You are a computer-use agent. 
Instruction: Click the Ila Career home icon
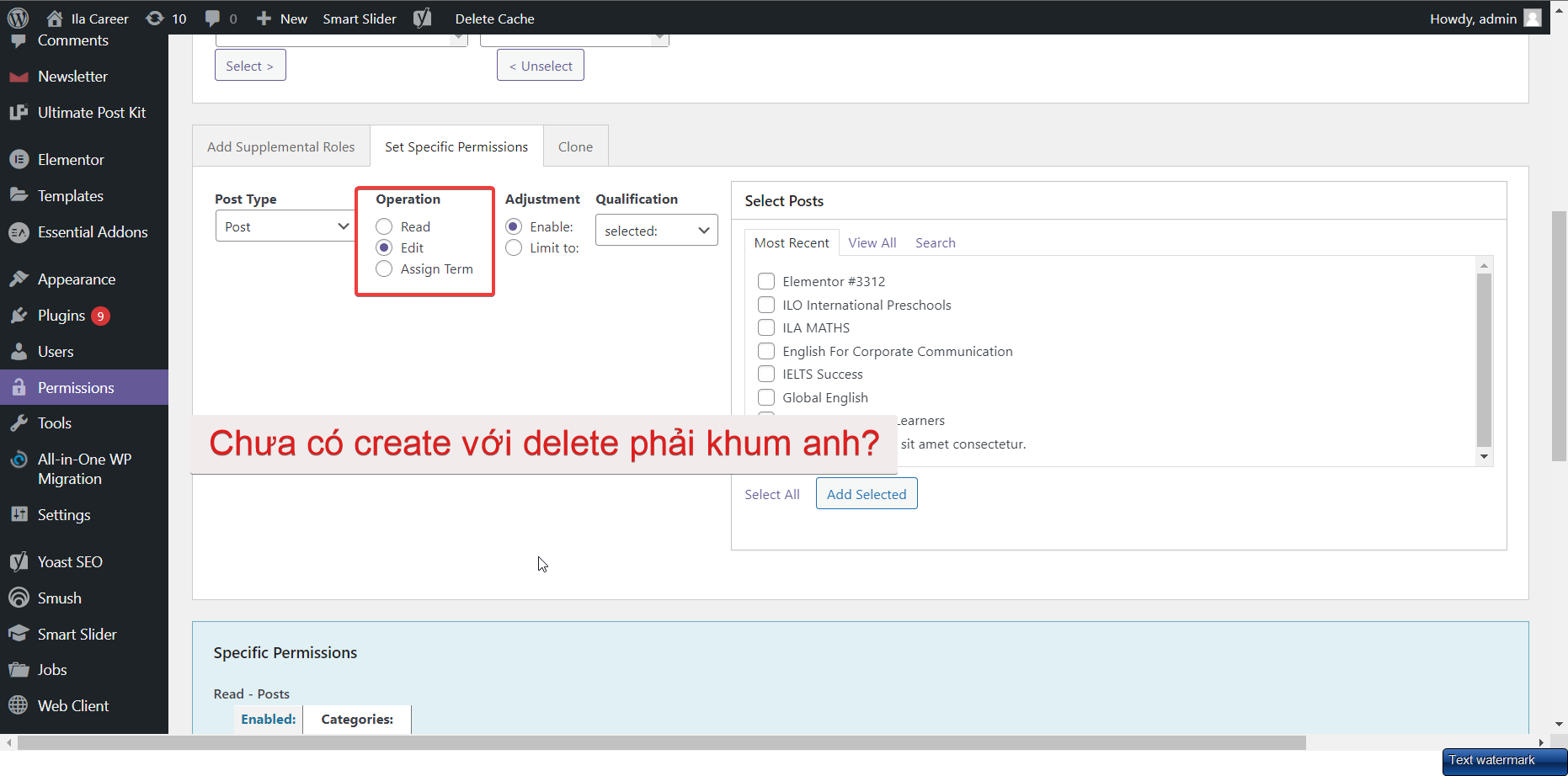tap(55, 18)
